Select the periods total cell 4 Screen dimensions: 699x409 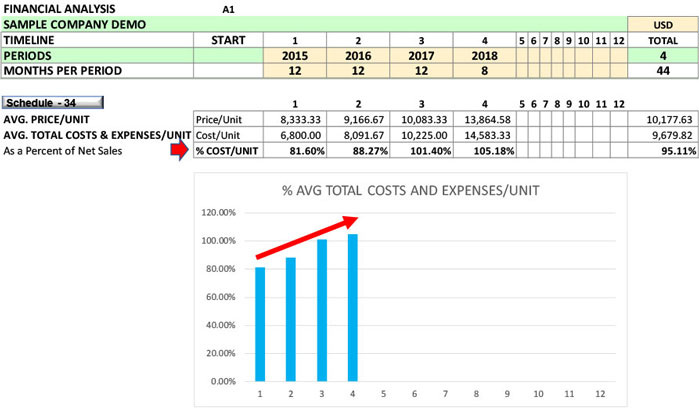coord(662,55)
